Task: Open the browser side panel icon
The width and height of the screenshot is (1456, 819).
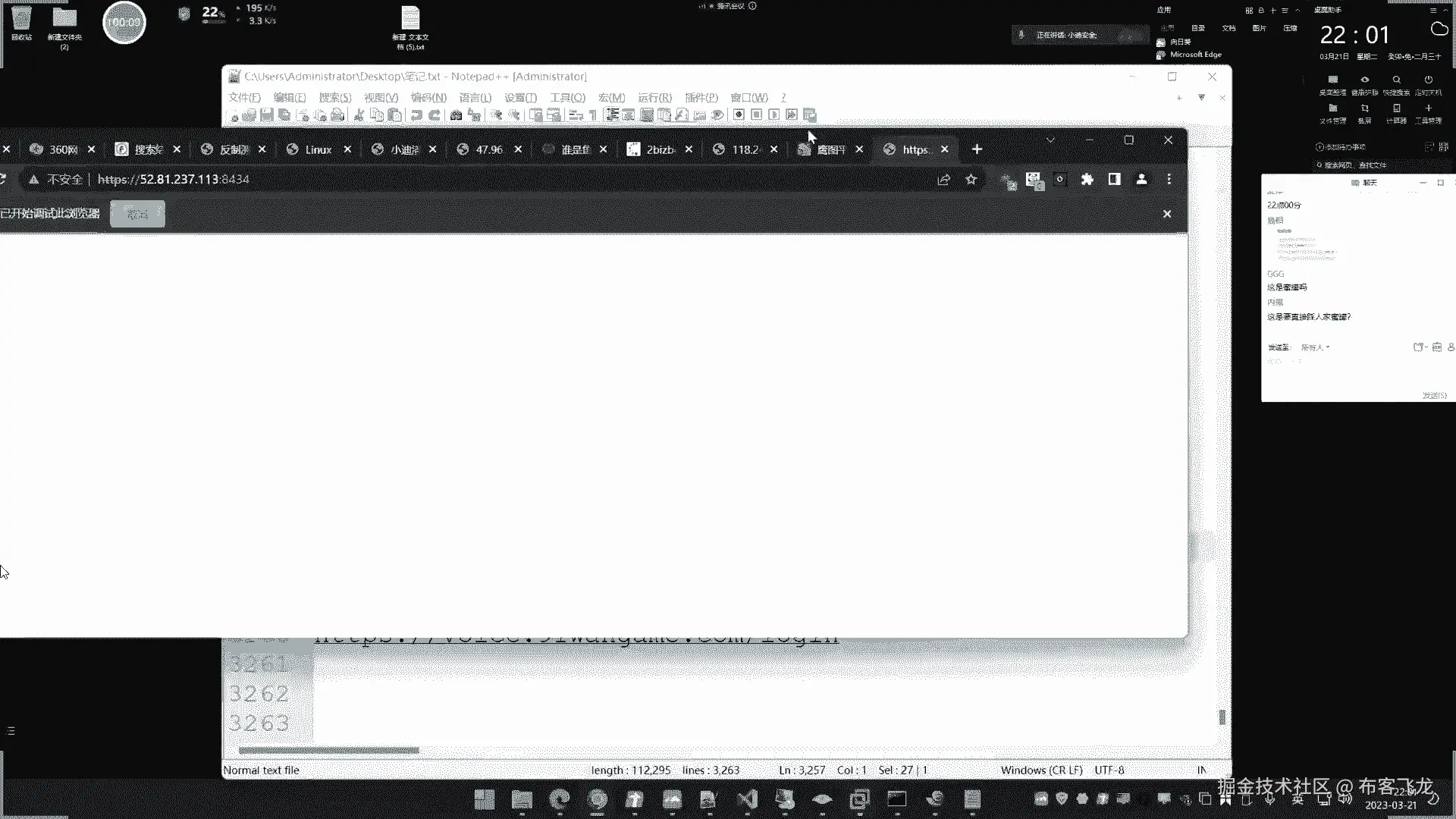Action: click(x=1114, y=180)
